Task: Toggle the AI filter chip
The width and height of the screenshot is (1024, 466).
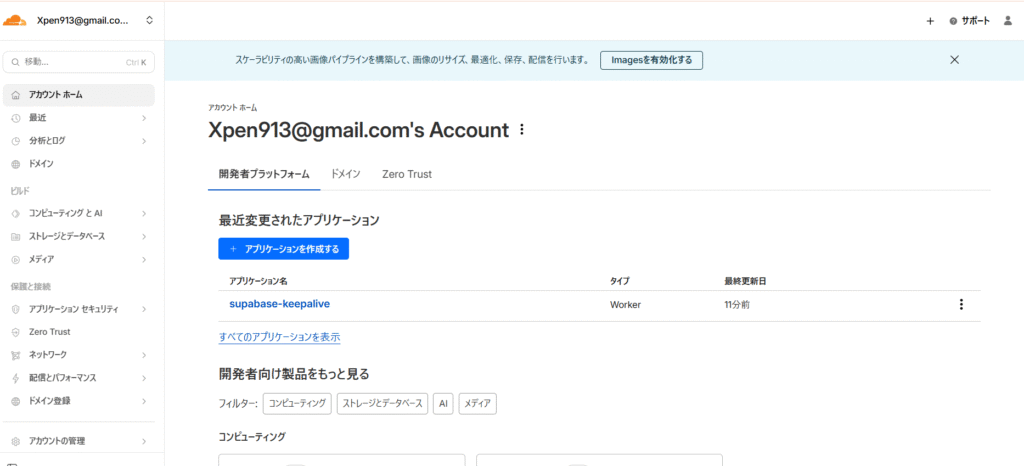Action: [x=442, y=404]
